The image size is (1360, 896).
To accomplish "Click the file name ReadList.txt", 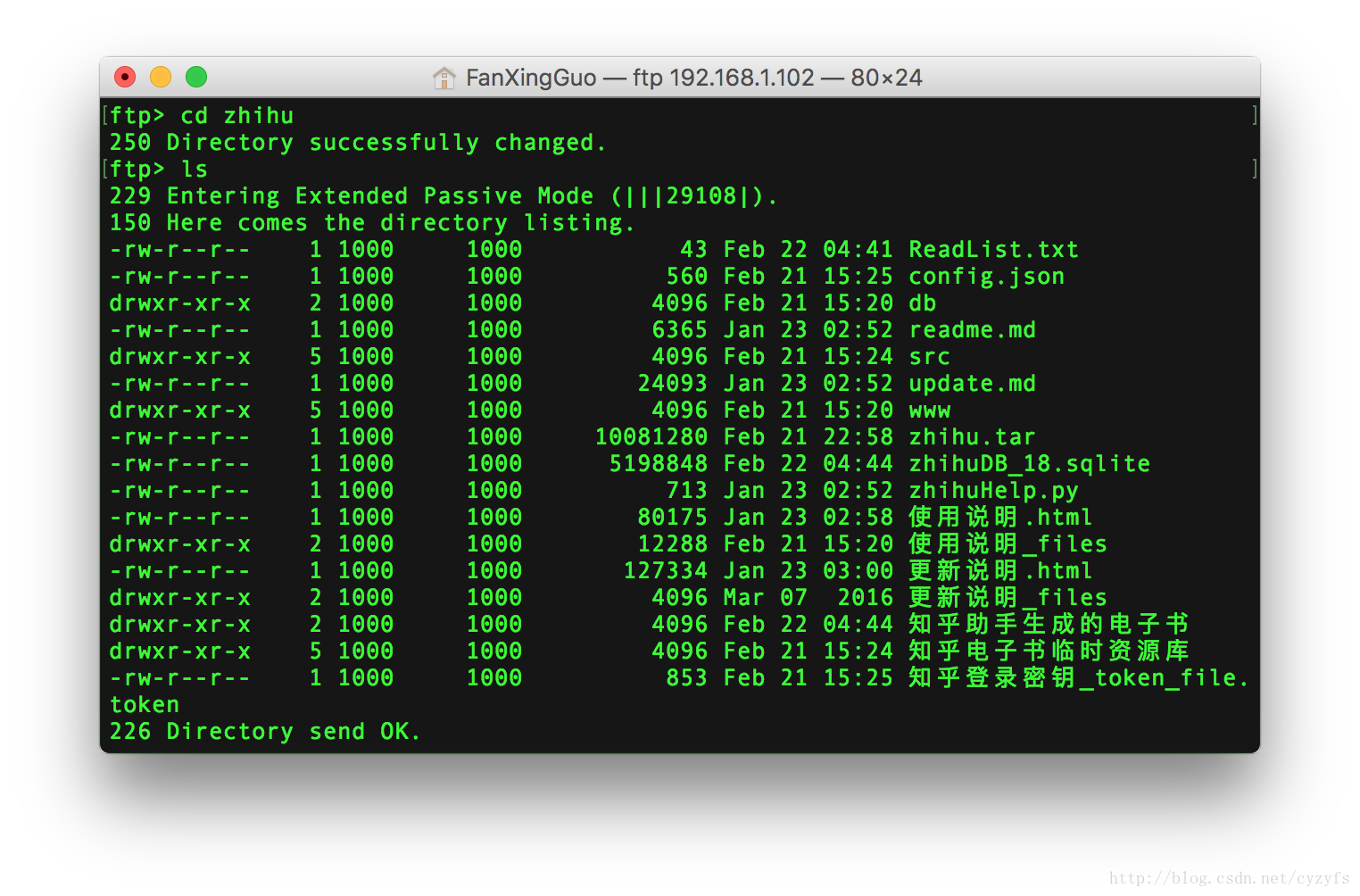I will pyautogui.click(x=993, y=250).
